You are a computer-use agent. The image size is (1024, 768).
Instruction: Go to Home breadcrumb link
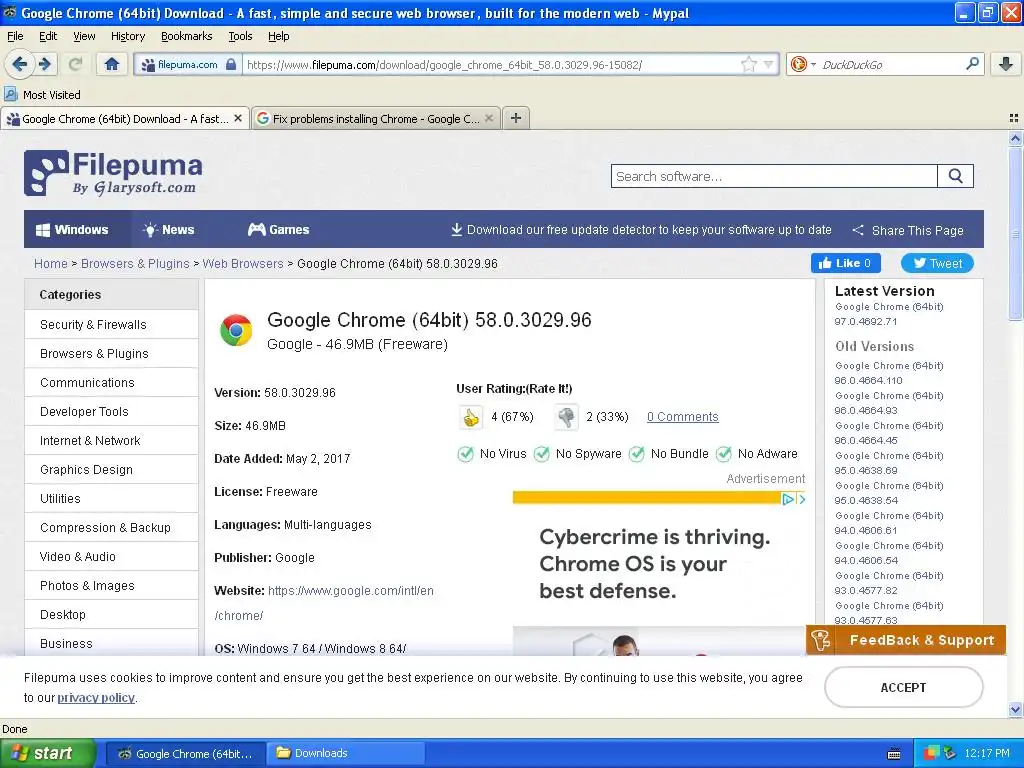(51, 263)
